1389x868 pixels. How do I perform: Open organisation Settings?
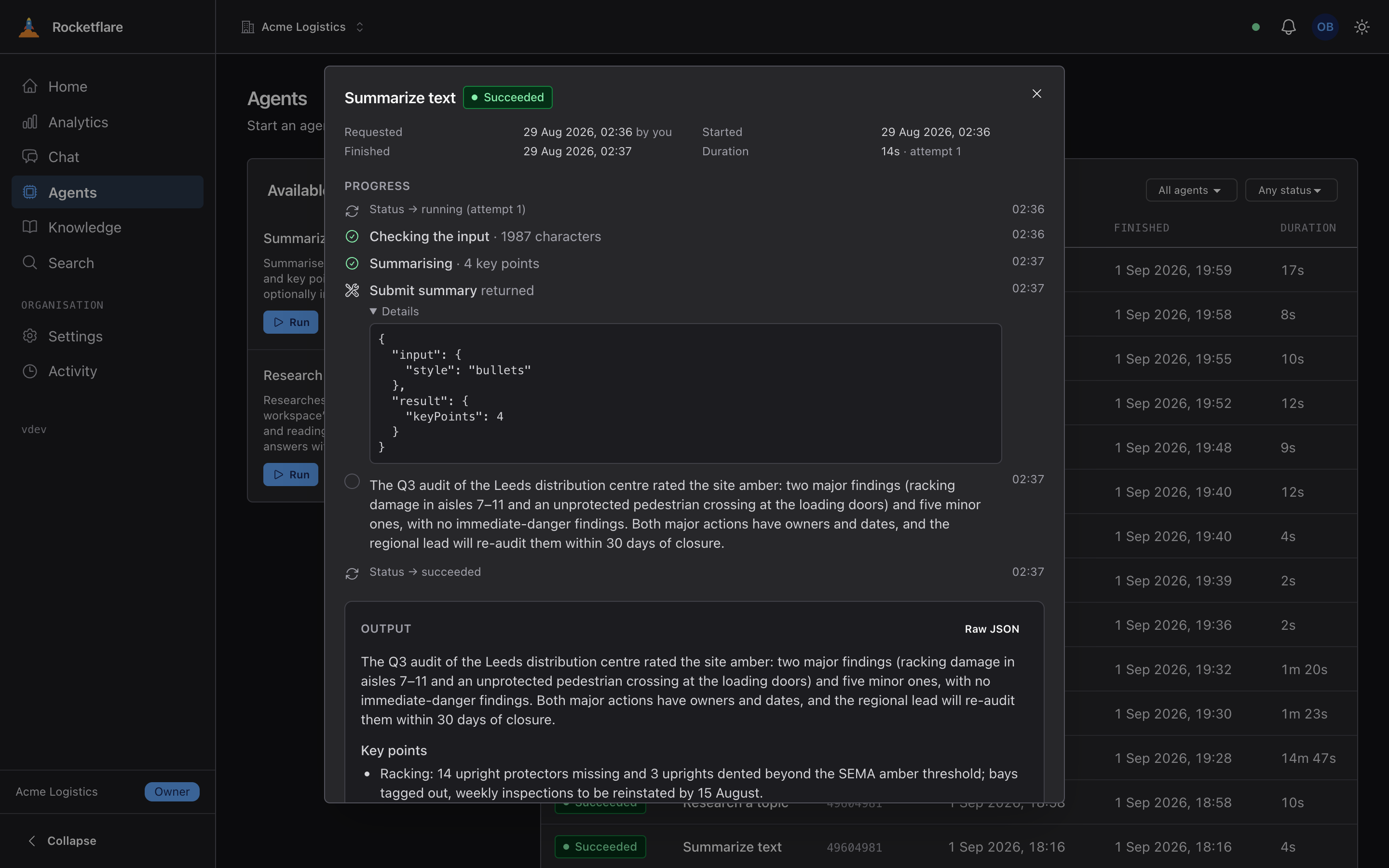click(108, 336)
